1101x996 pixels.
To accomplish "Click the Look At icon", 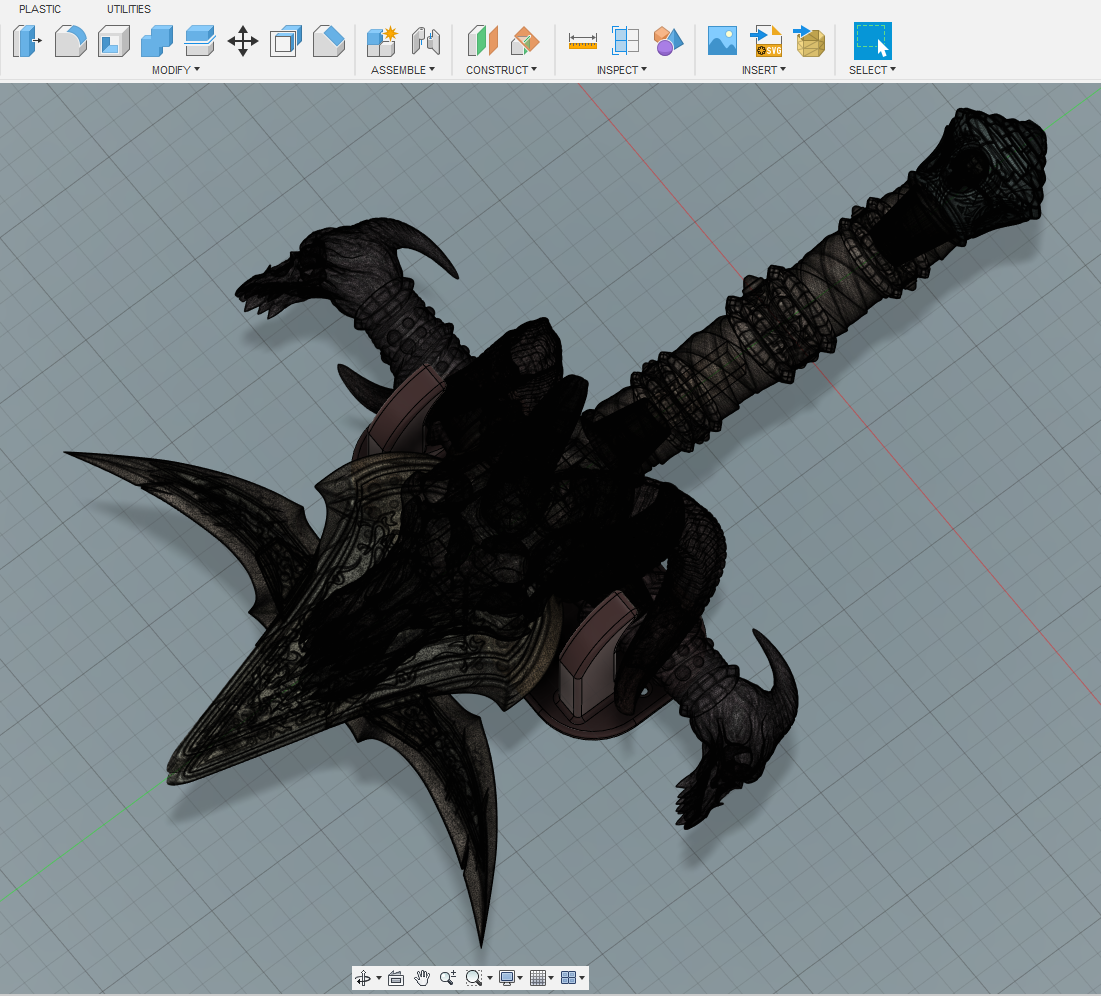I will [x=396, y=978].
